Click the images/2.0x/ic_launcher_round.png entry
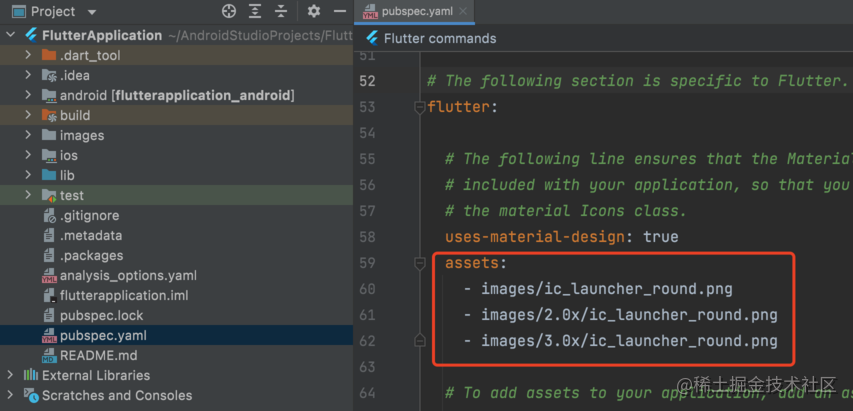The width and height of the screenshot is (853, 411). pos(629,315)
